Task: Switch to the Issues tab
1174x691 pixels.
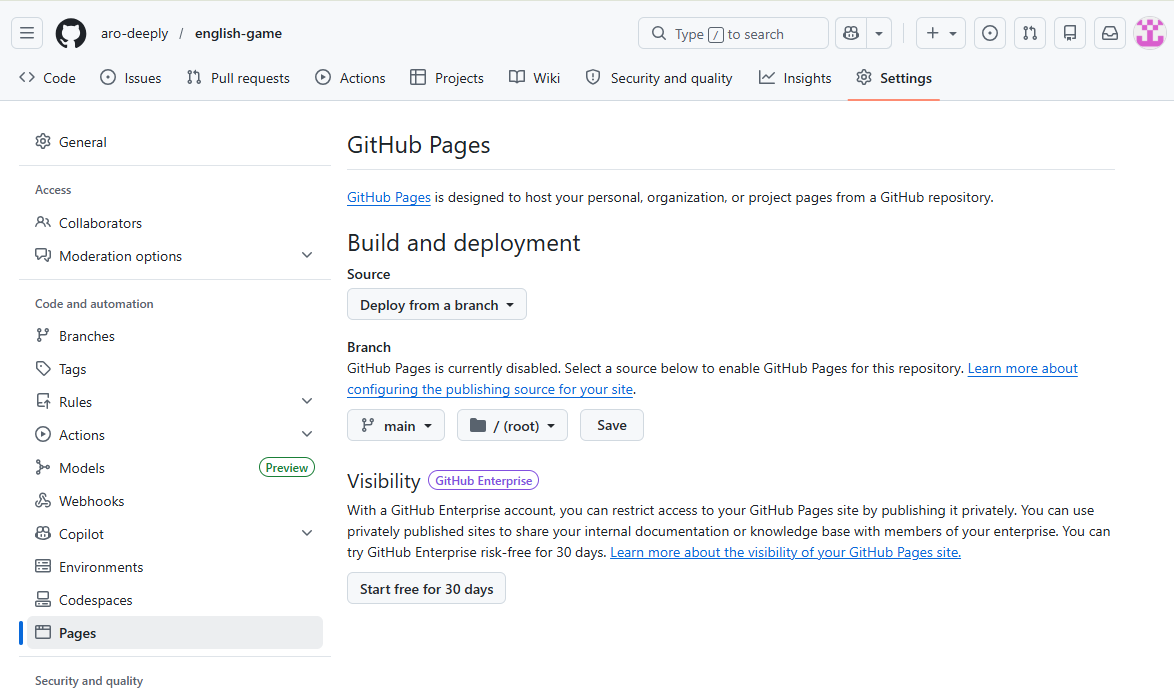Action: coord(131,78)
